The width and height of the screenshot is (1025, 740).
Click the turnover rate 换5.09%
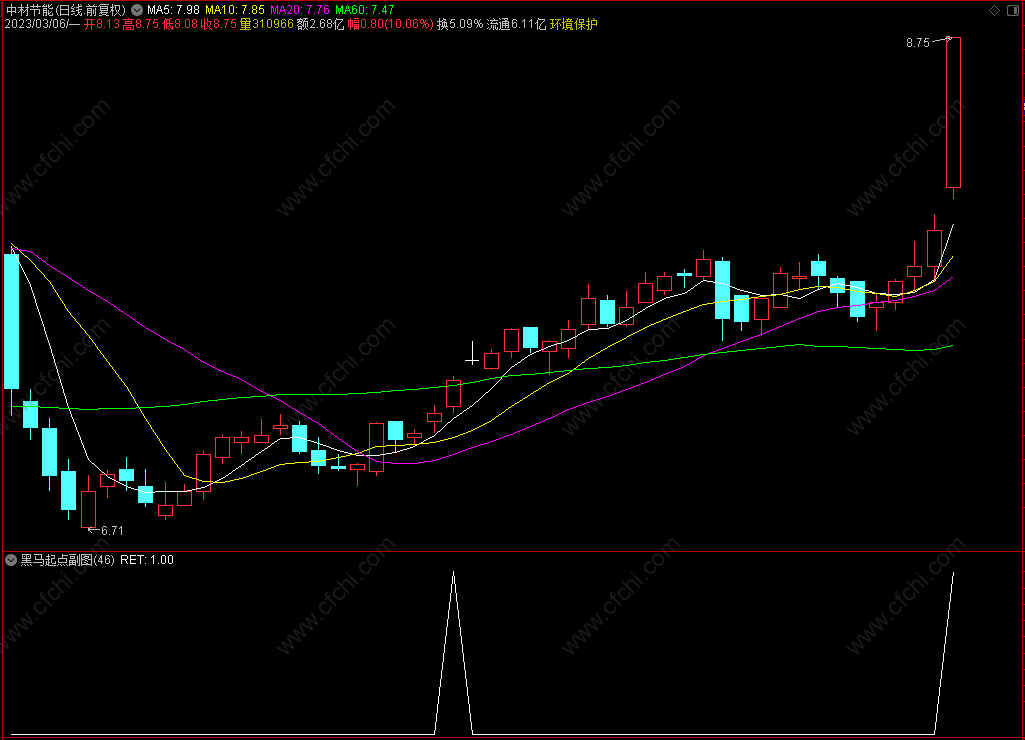(x=460, y=24)
